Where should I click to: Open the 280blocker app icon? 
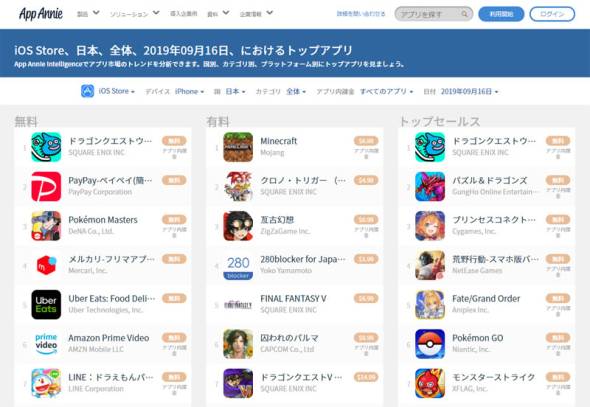click(x=238, y=265)
